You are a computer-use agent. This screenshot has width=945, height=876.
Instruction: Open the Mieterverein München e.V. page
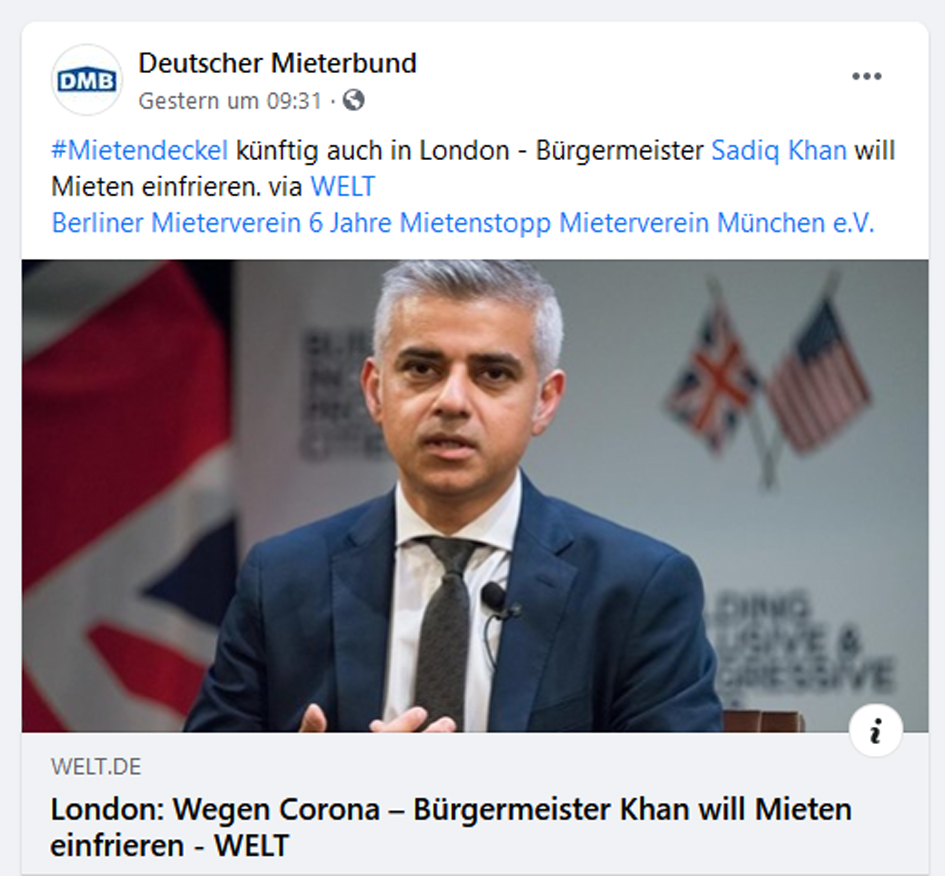(717, 223)
